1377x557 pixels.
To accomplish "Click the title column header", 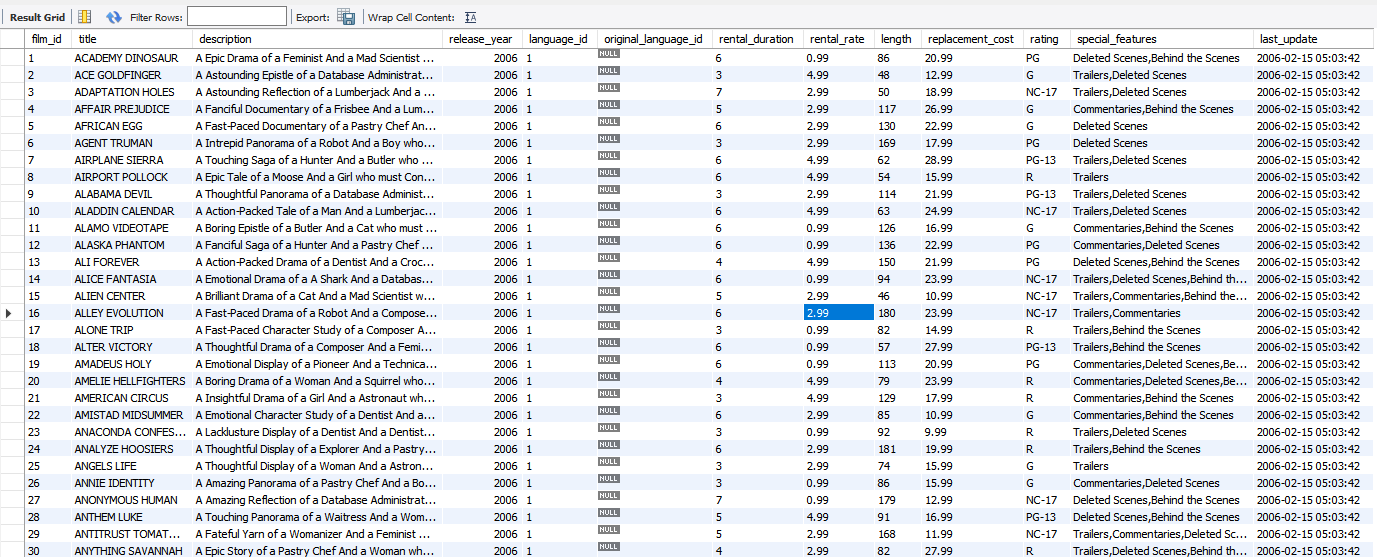I will [88, 39].
